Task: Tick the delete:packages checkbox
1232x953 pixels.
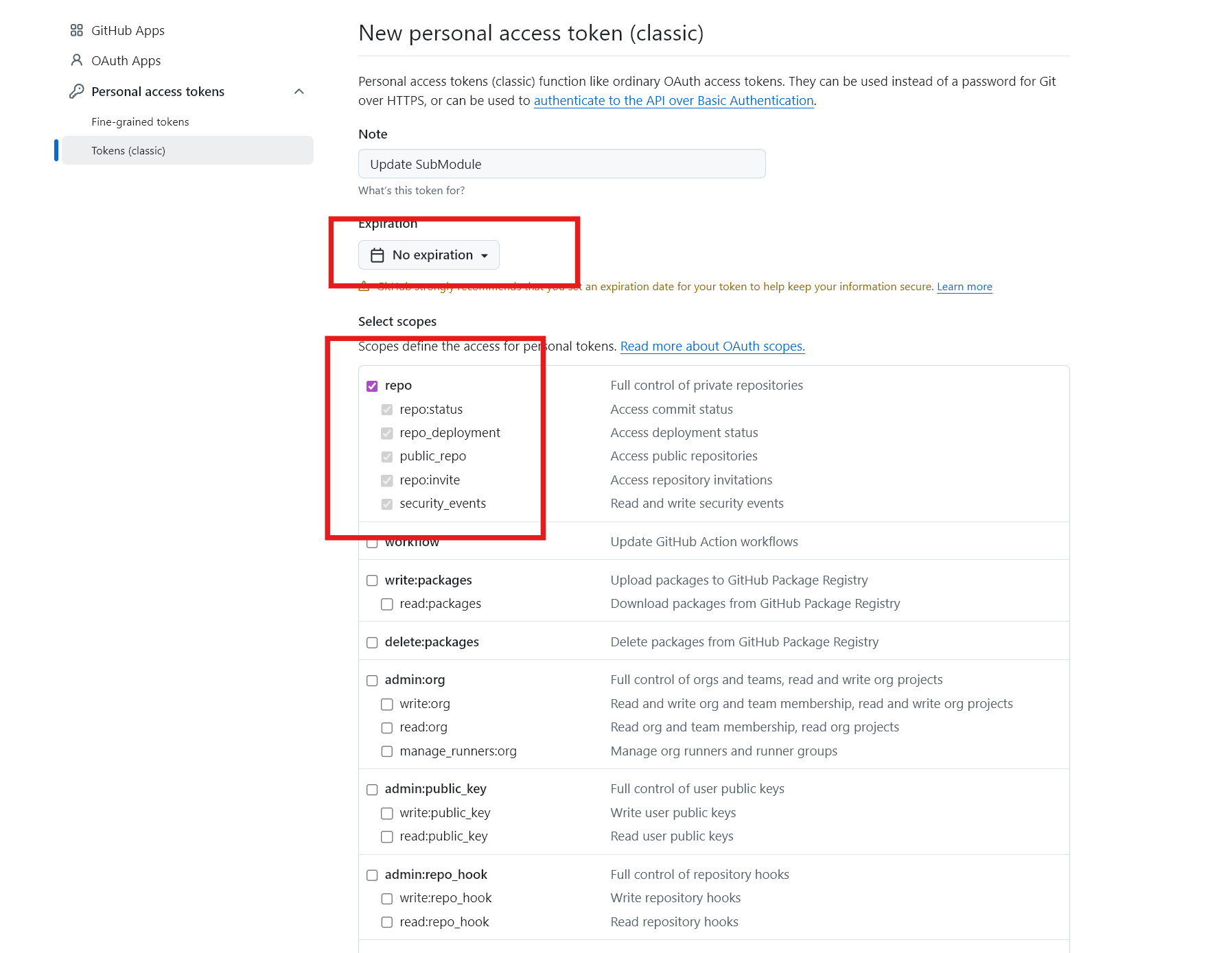Action: [x=372, y=643]
